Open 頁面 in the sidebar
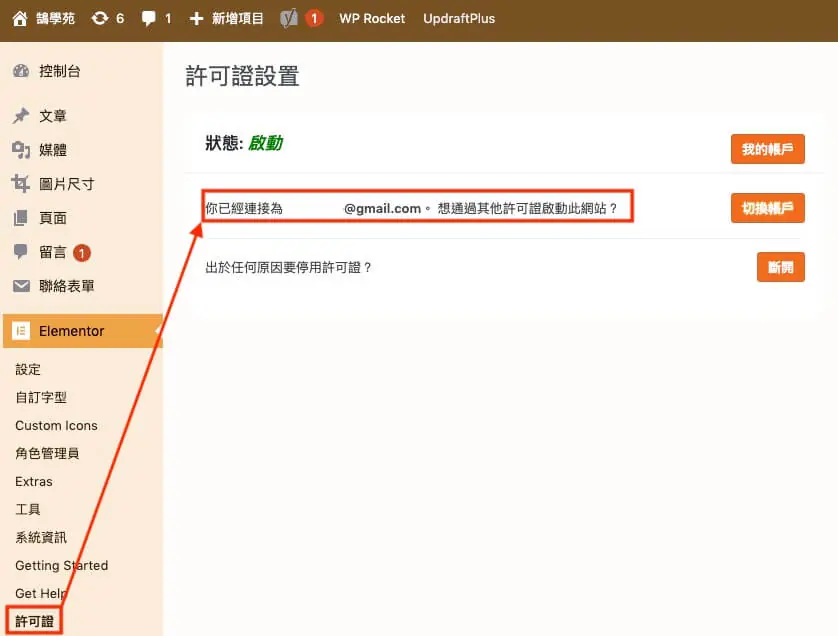This screenshot has width=838, height=636. point(53,218)
